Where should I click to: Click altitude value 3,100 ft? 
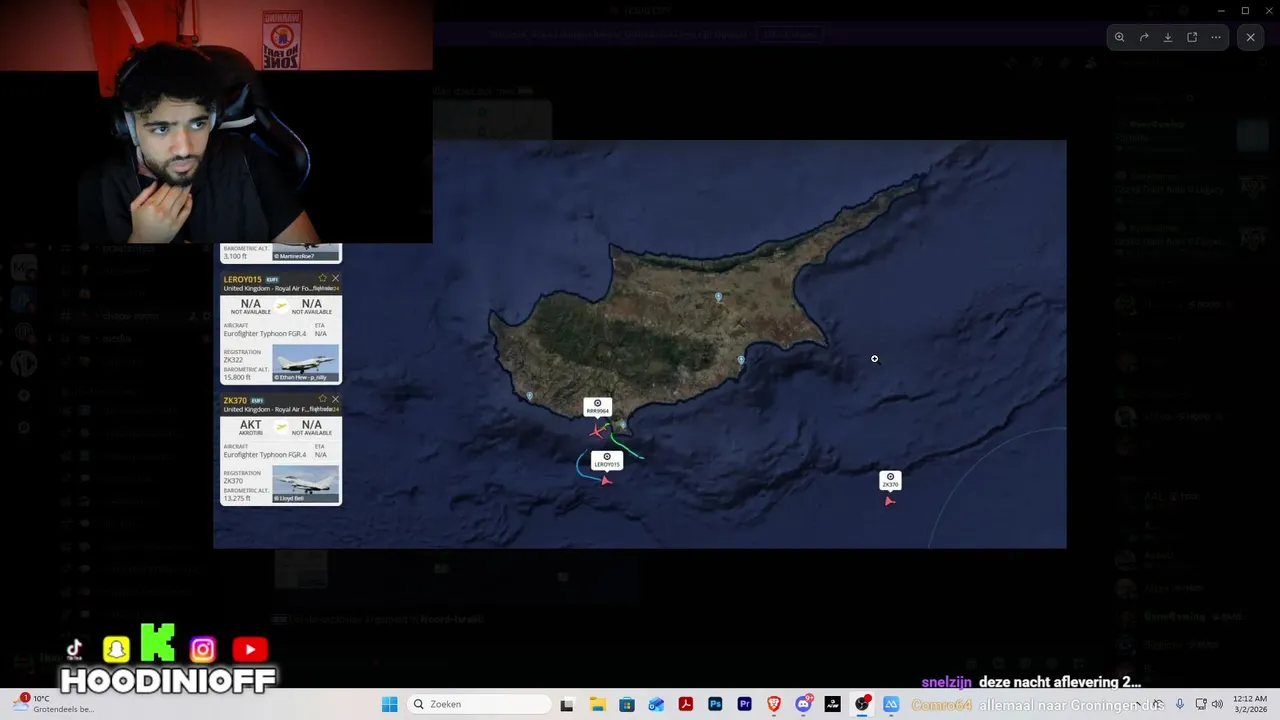[235, 257]
